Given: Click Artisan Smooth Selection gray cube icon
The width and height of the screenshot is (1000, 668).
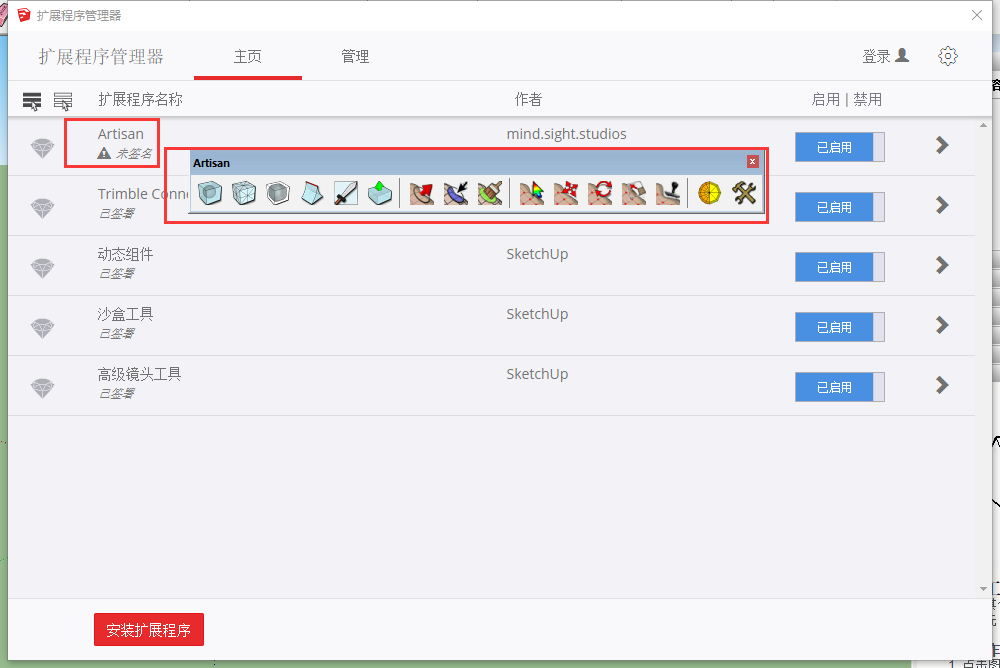Looking at the screenshot, I should [278, 193].
